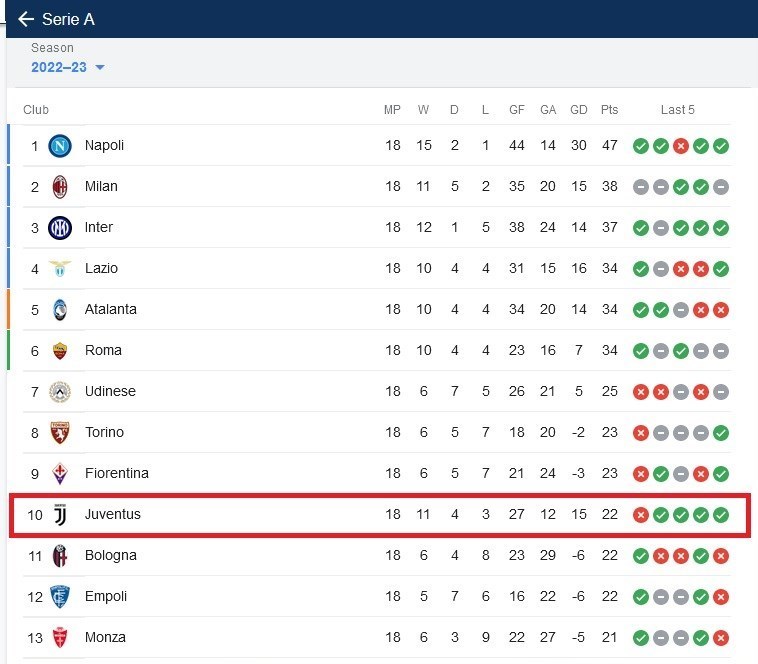Click the Lazio eagle crest
Screen dimensions: 758x664
(x=60, y=269)
